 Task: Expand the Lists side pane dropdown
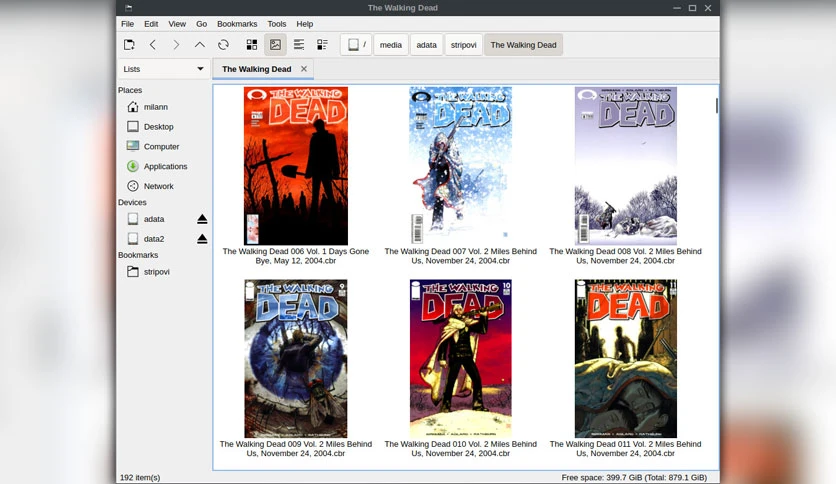(x=163, y=69)
